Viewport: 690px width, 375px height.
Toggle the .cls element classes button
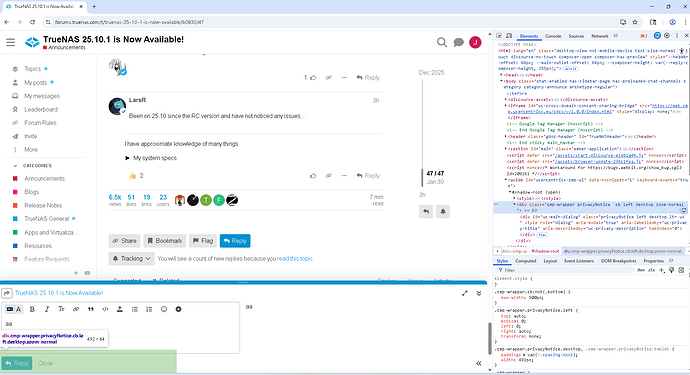651,270
